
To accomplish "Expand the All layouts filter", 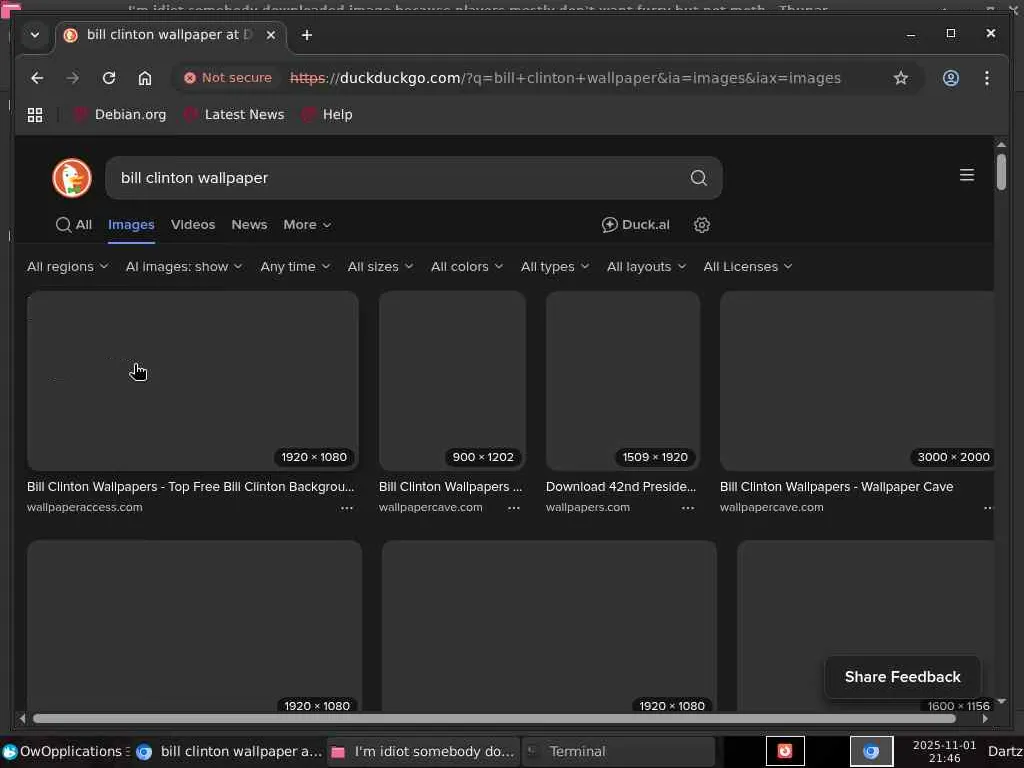I will pyautogui.click(x=646, y=266).
